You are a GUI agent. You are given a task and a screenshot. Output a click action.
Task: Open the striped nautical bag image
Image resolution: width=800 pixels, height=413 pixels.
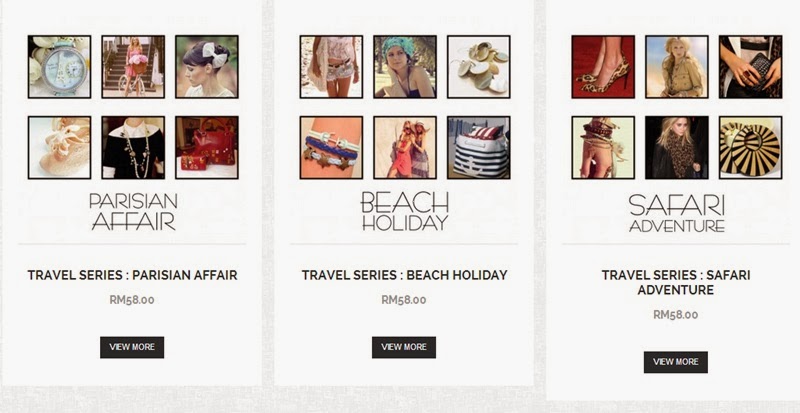479,148
